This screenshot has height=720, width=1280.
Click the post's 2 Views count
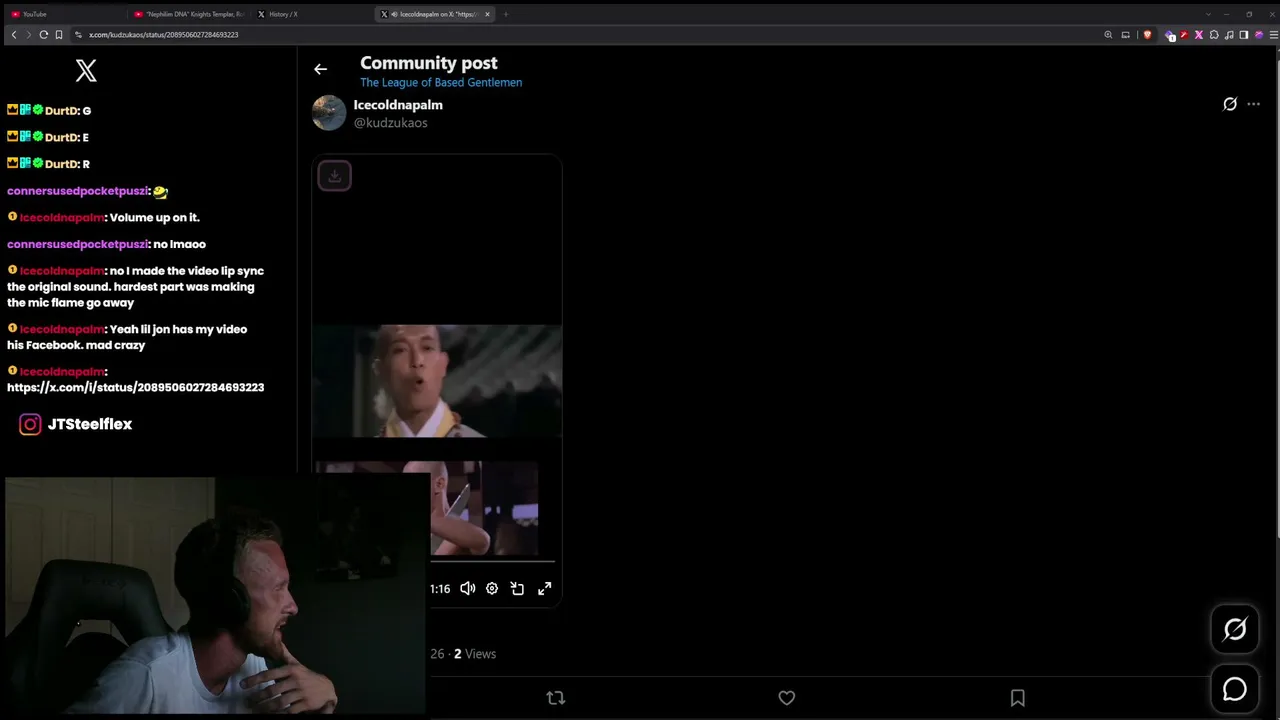coord(475,654)
